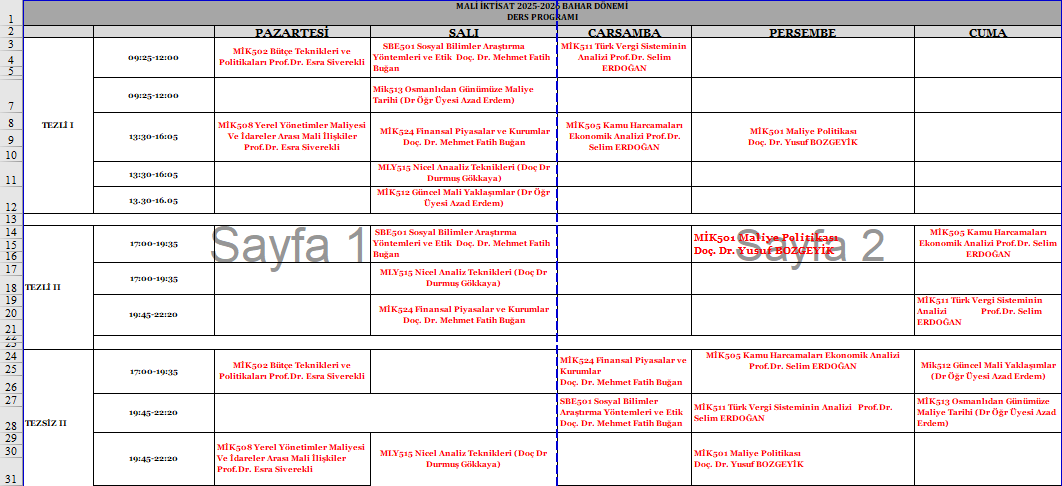Select the MLY515 Nicel Anaaliz Teknikleri cell

(x=462, y=173)
